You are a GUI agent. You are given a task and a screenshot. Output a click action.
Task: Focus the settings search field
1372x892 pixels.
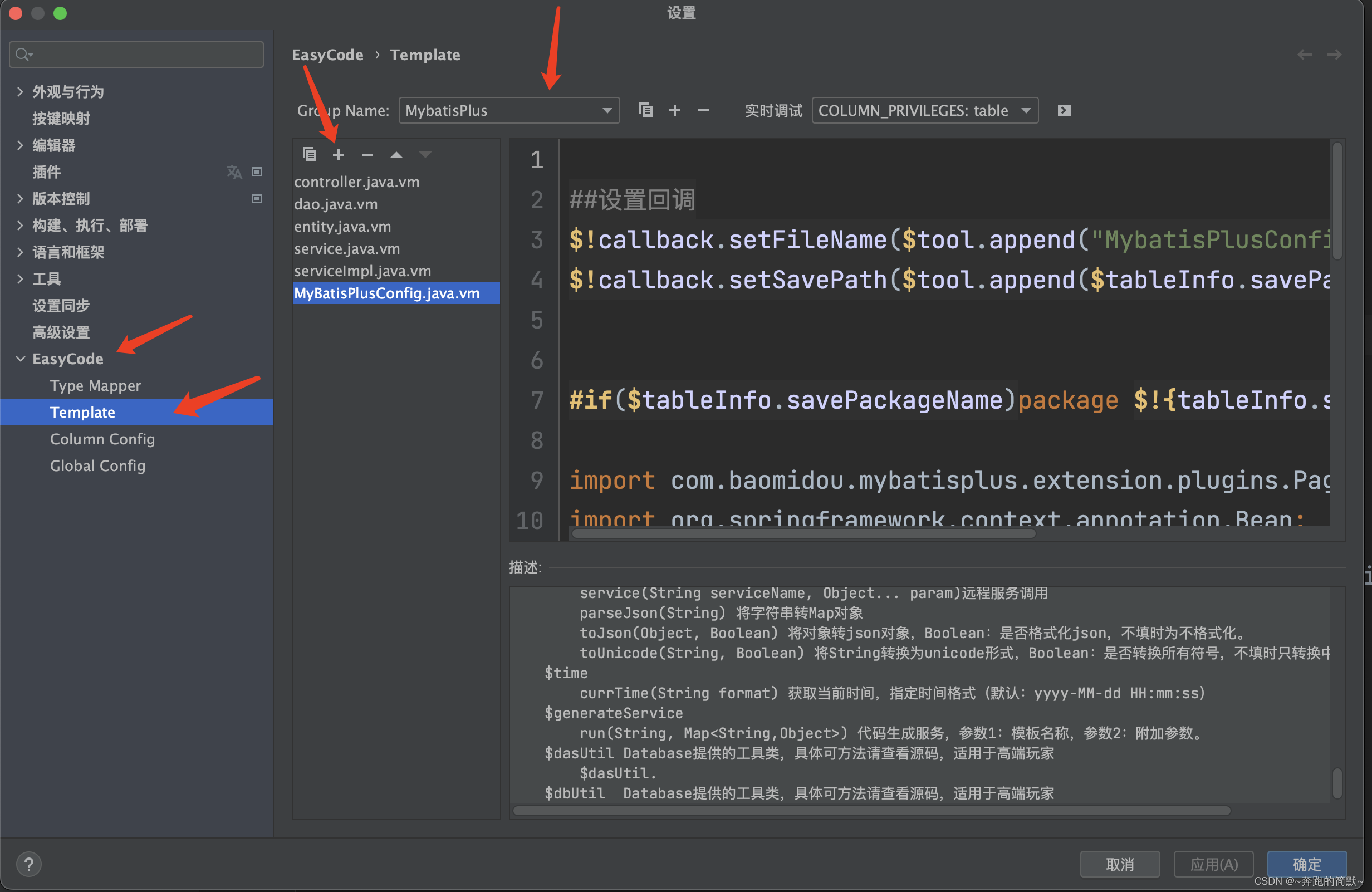[x=136, y=54]
